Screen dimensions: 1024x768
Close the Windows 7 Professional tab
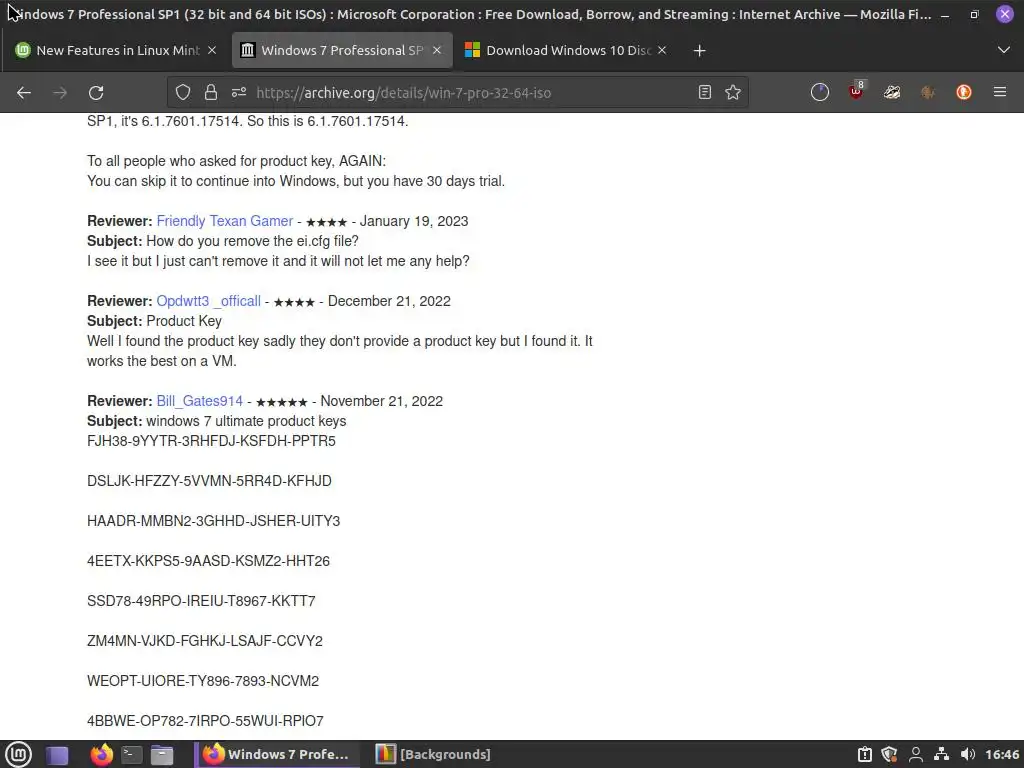pyautogui.click(x=437, y=50)
